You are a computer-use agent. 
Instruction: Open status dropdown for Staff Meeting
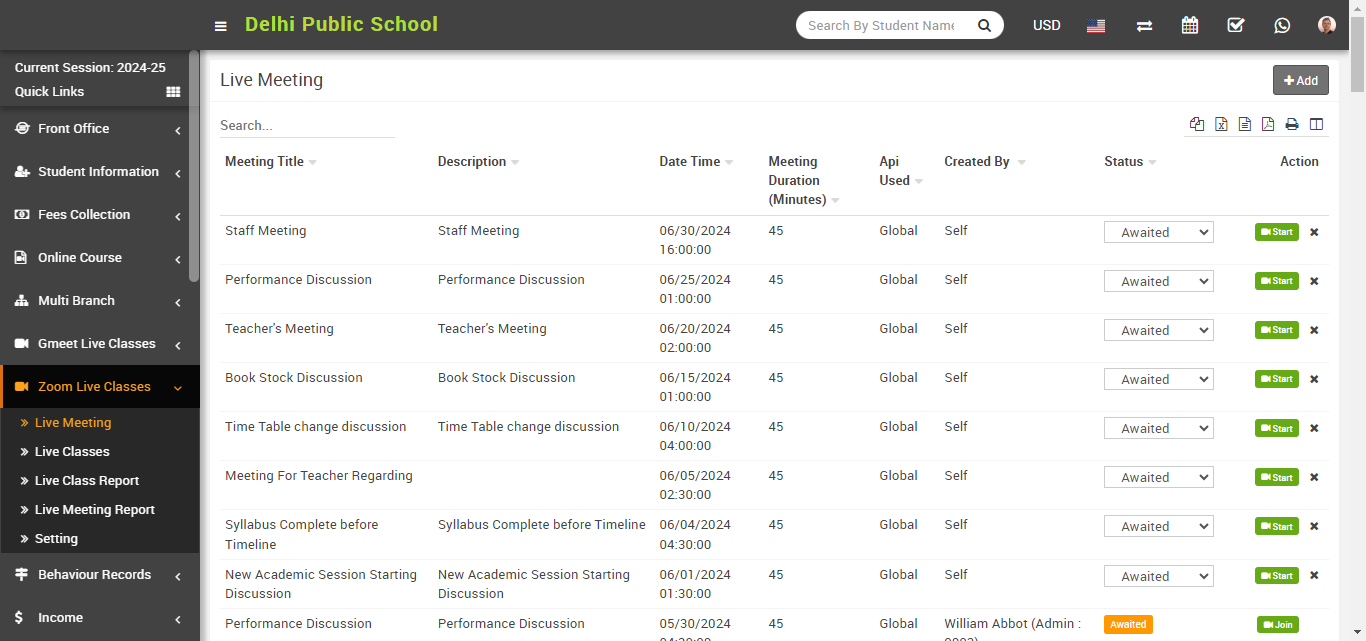(1158, 232)
